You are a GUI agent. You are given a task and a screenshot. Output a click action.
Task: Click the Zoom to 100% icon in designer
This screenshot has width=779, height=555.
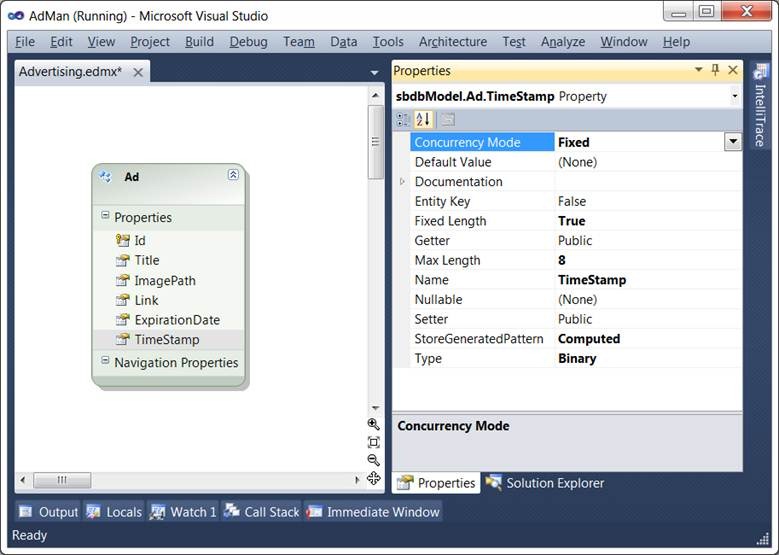(374, 442)
